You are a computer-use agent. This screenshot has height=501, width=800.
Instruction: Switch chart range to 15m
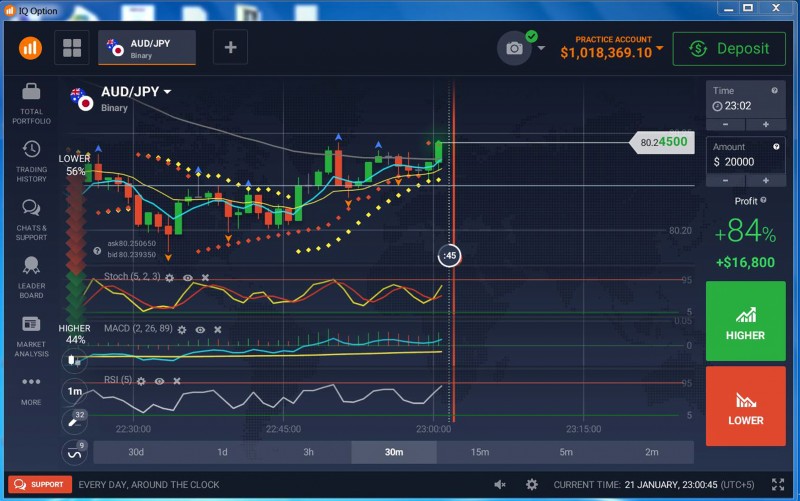coord(480,452)
